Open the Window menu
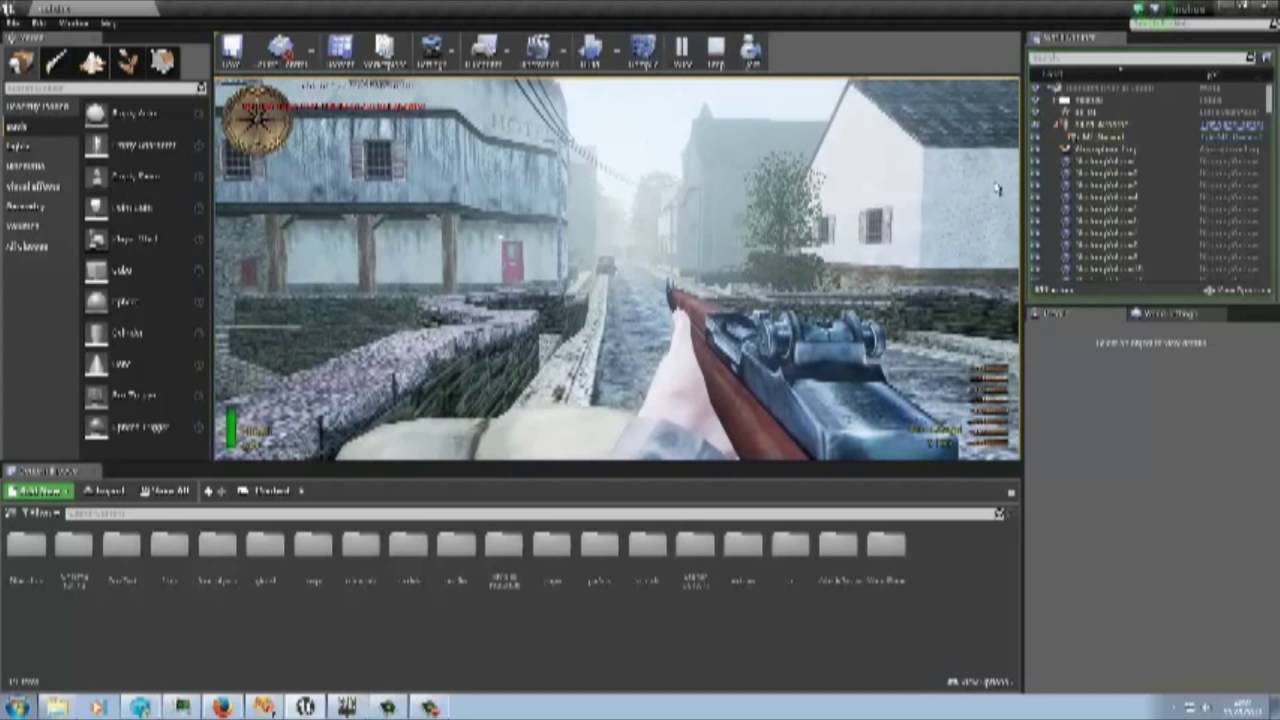This screenshot has height=720, width=1280. [x=73, y=22]
